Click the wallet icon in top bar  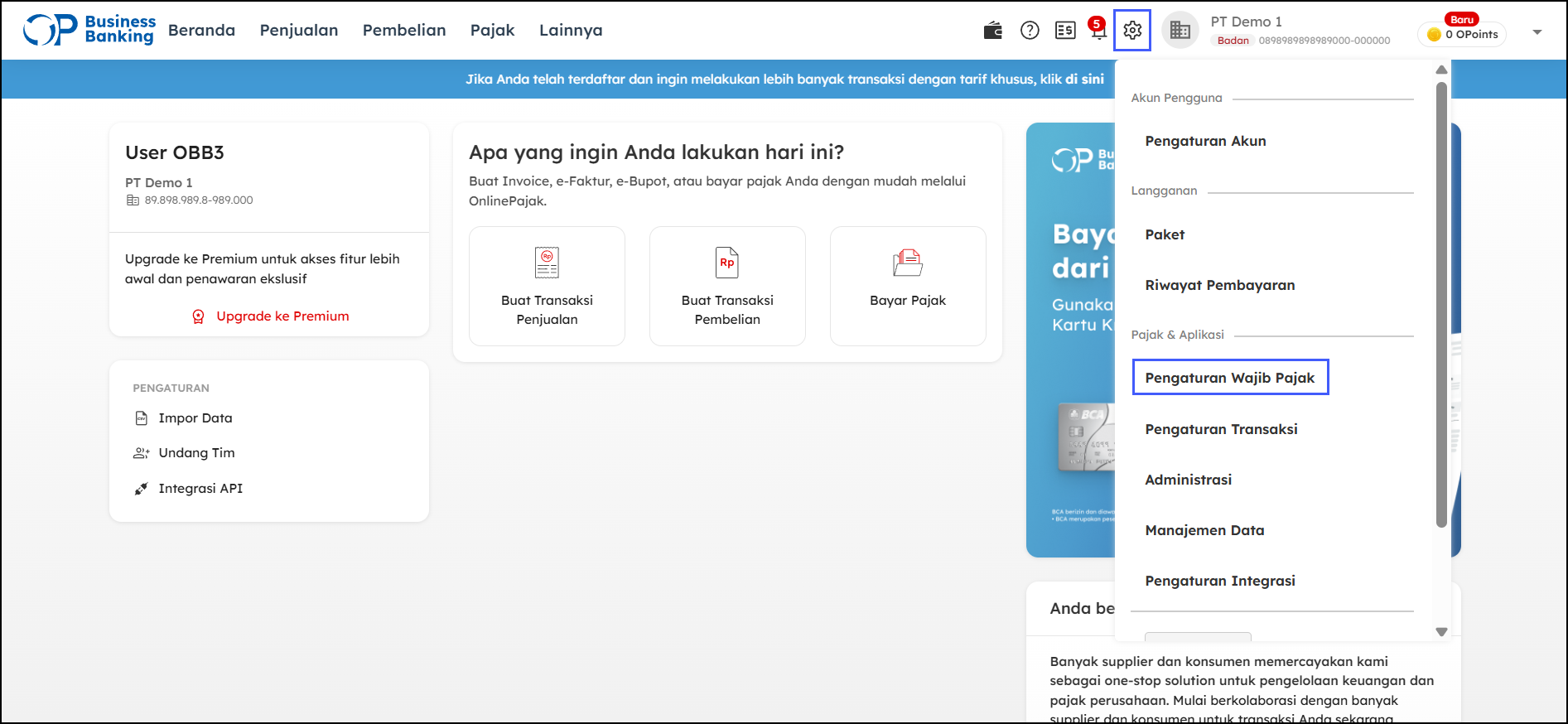[x=992, y=31]
